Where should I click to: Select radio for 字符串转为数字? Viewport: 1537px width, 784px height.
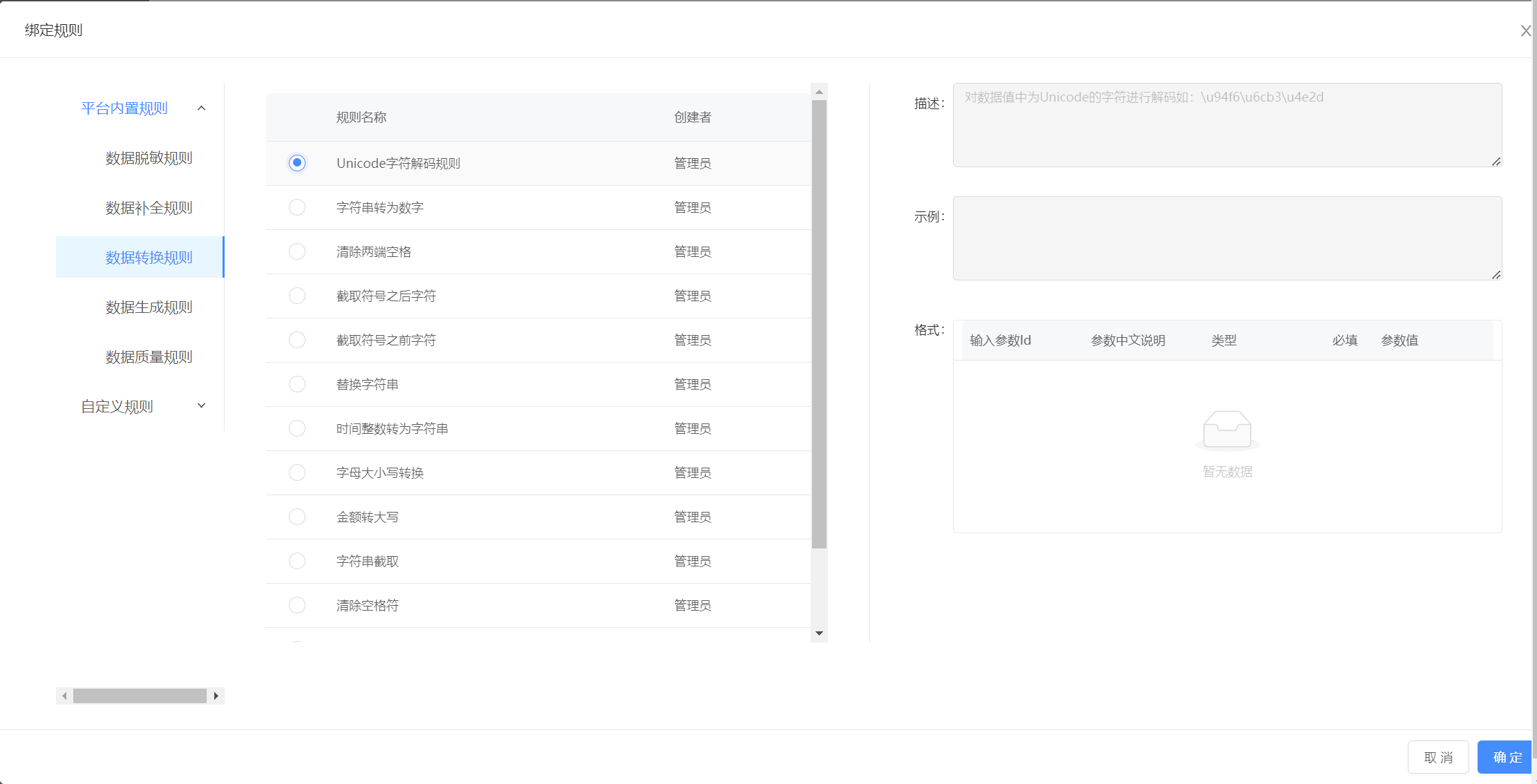point(297,207)
